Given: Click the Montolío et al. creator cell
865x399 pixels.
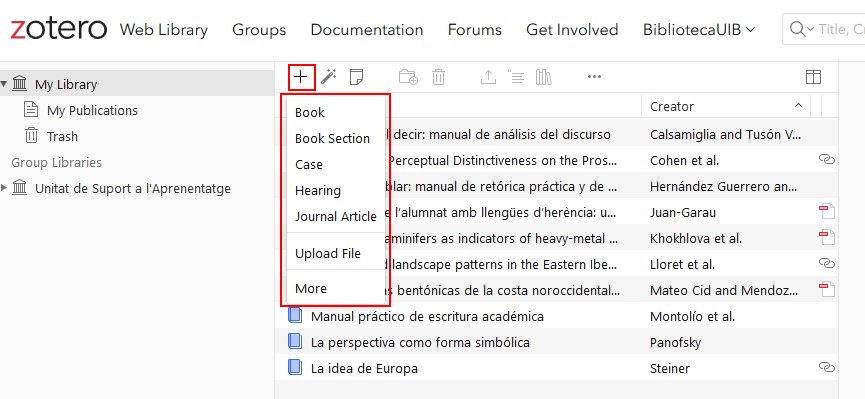Looking at the screenshot, I should point(692,316).
